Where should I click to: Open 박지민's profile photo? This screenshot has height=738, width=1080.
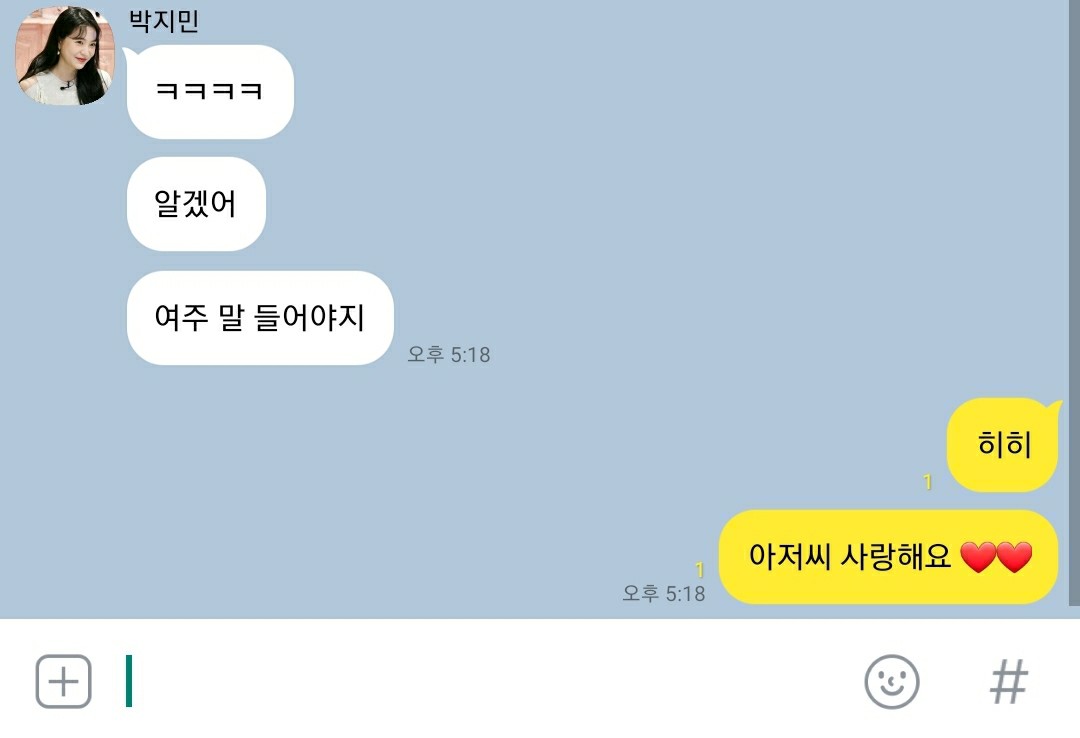(x=65, y=55)
